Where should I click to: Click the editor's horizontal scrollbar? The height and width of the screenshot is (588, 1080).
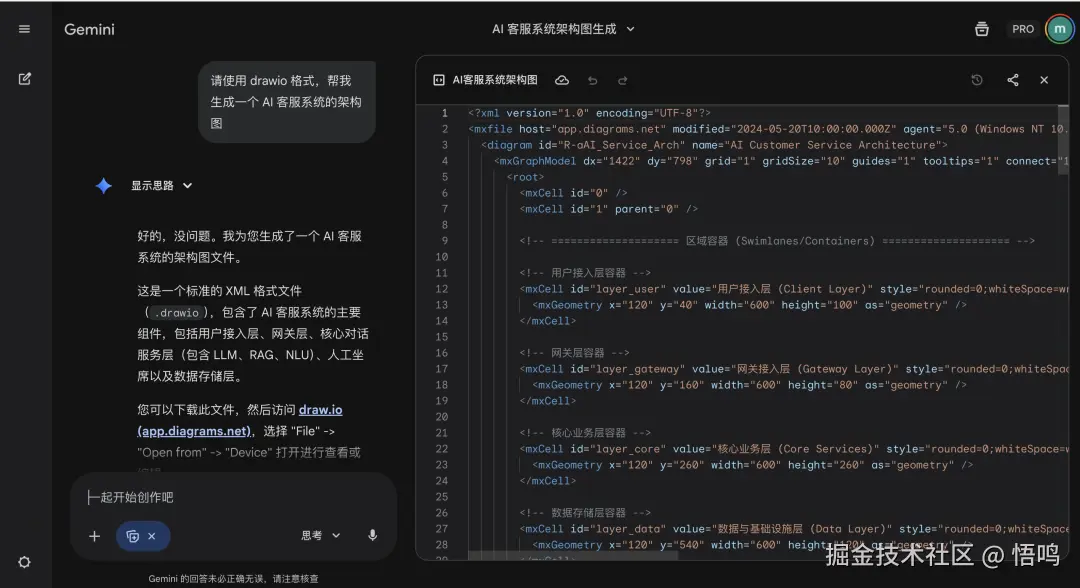[573, 556]
